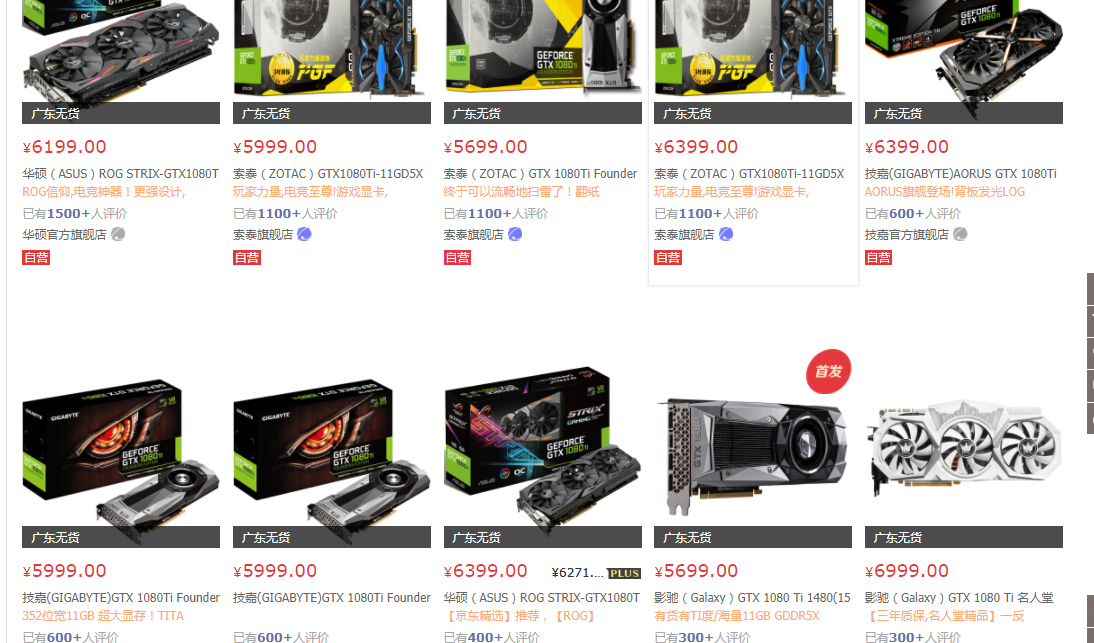Open the 技嘉 AORUS GTX 1080Ti product title
Screen dimensions: 1094x643
[961, 174]
